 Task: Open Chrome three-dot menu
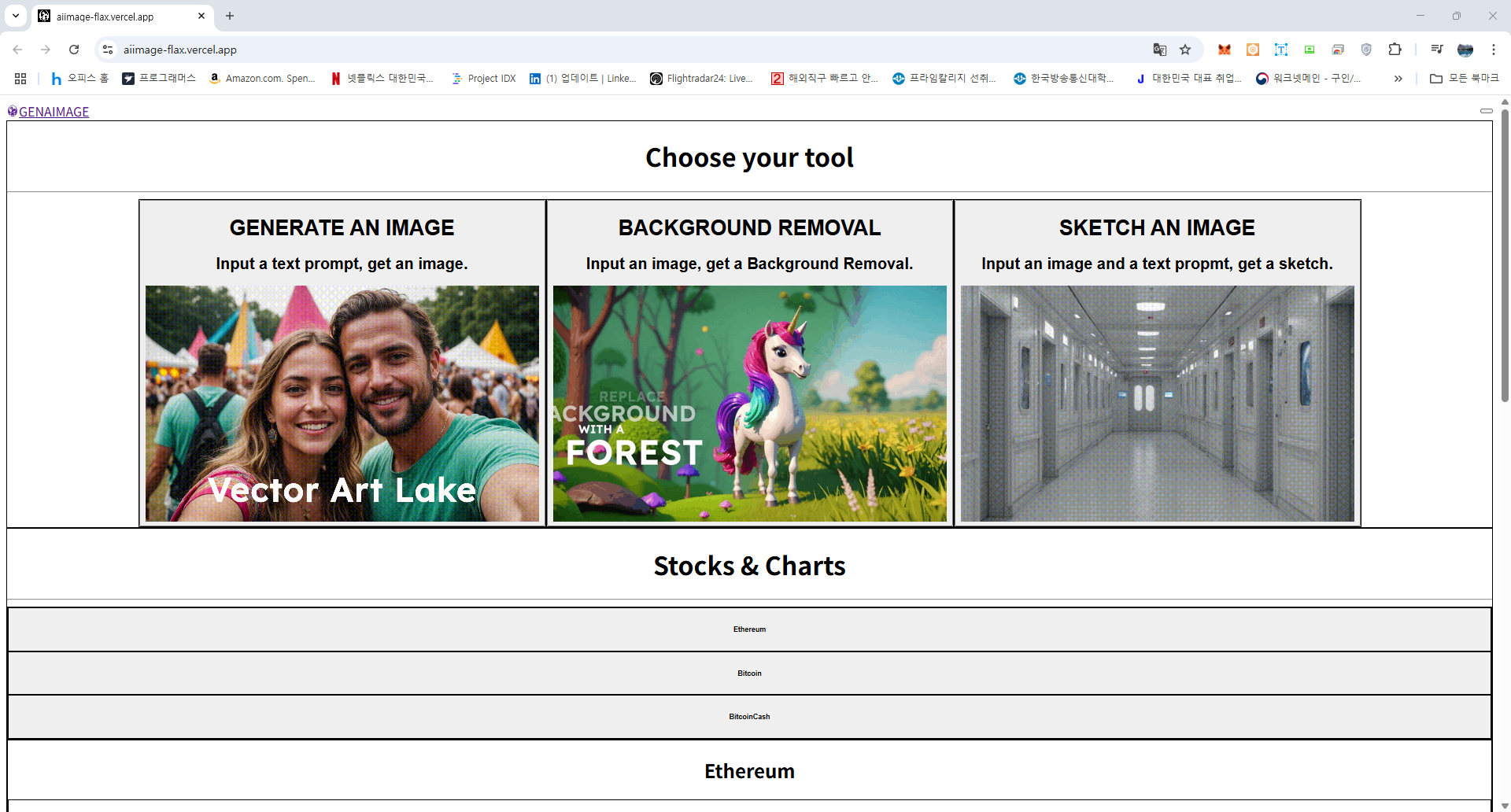click(x=1494, y=50)
